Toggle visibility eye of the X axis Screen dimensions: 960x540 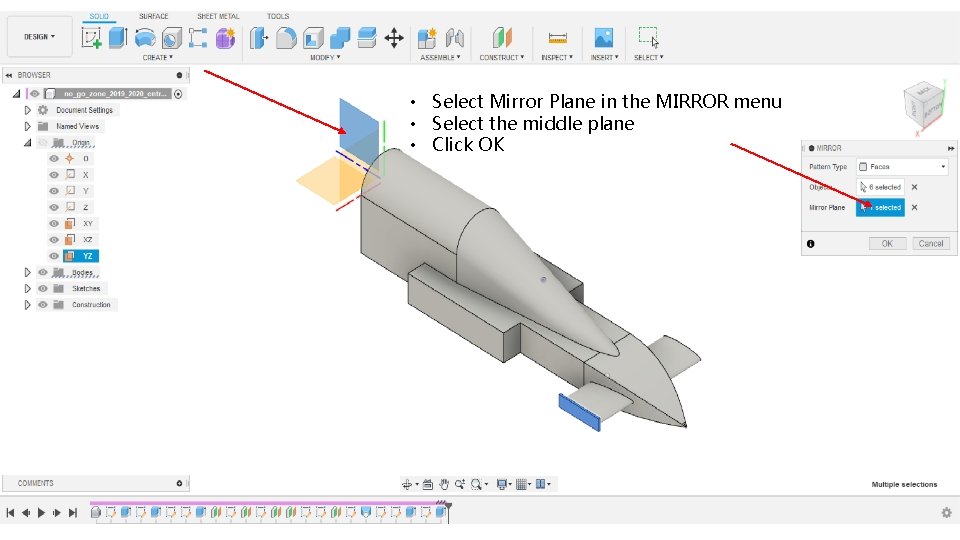pos(54,174)
